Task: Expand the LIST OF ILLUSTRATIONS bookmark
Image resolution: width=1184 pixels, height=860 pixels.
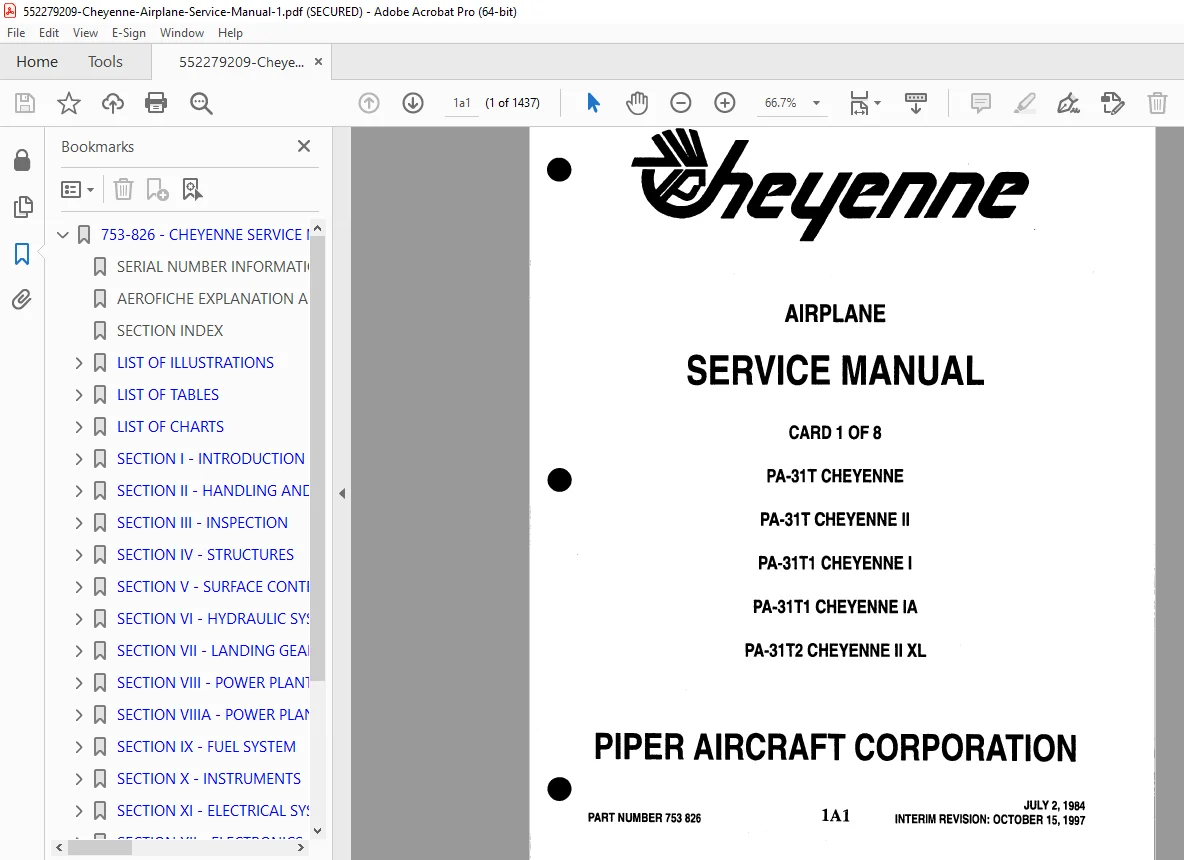Action: pos(79,363)
